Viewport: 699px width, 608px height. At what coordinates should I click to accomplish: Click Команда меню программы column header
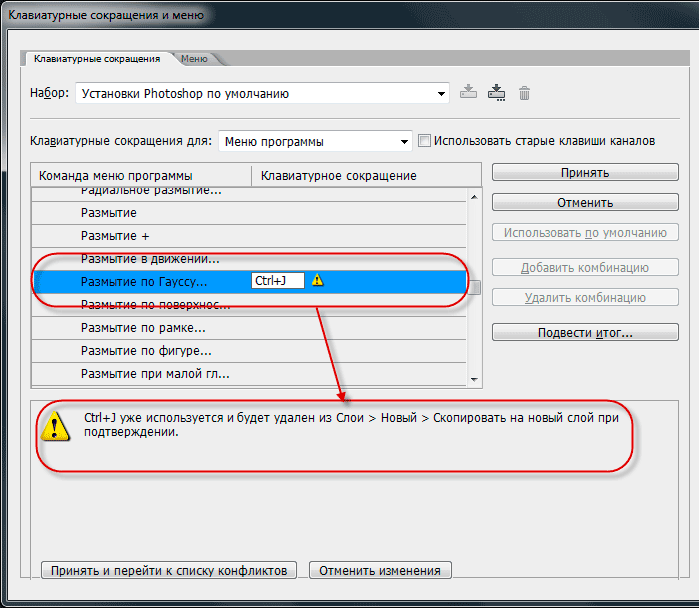(141, 176)
